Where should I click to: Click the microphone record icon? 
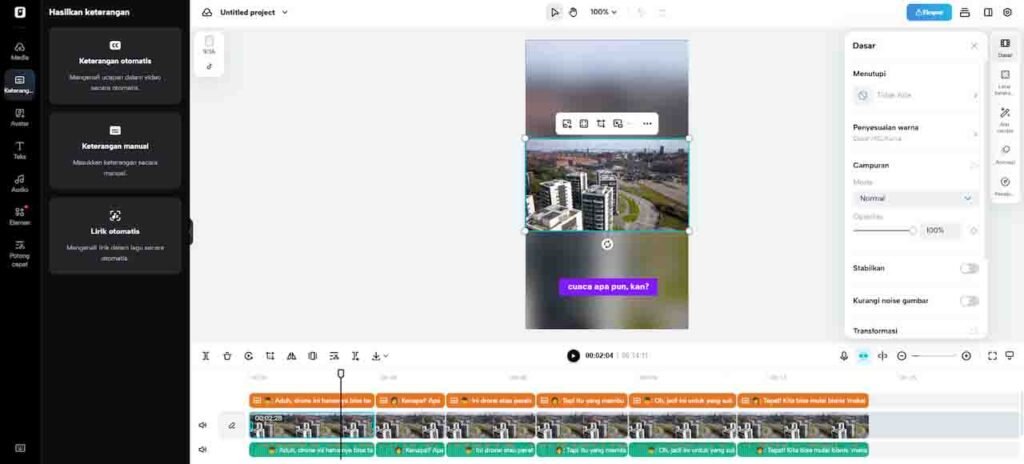tap(844, 356)
